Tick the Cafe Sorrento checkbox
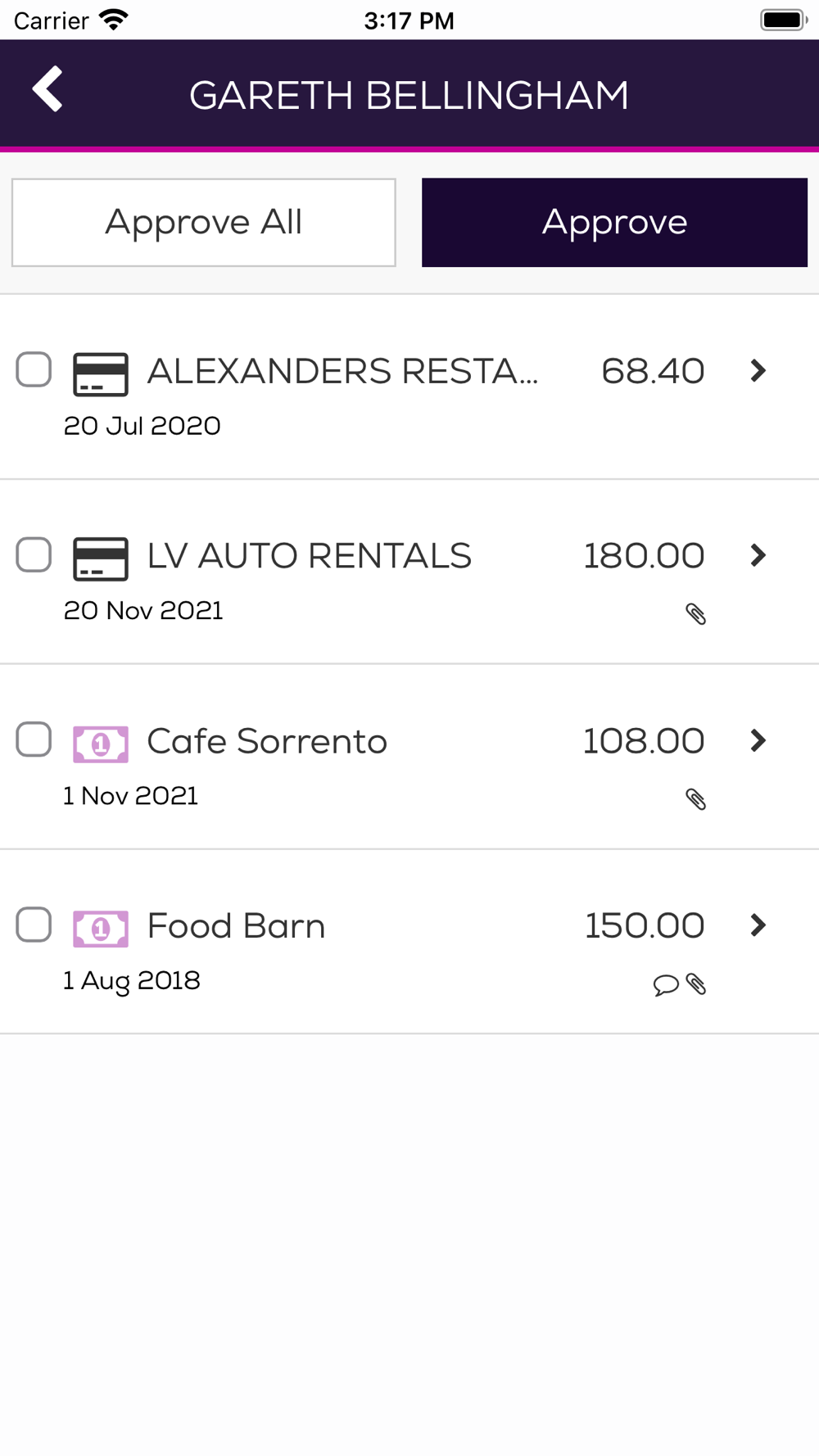 point(34,740)
